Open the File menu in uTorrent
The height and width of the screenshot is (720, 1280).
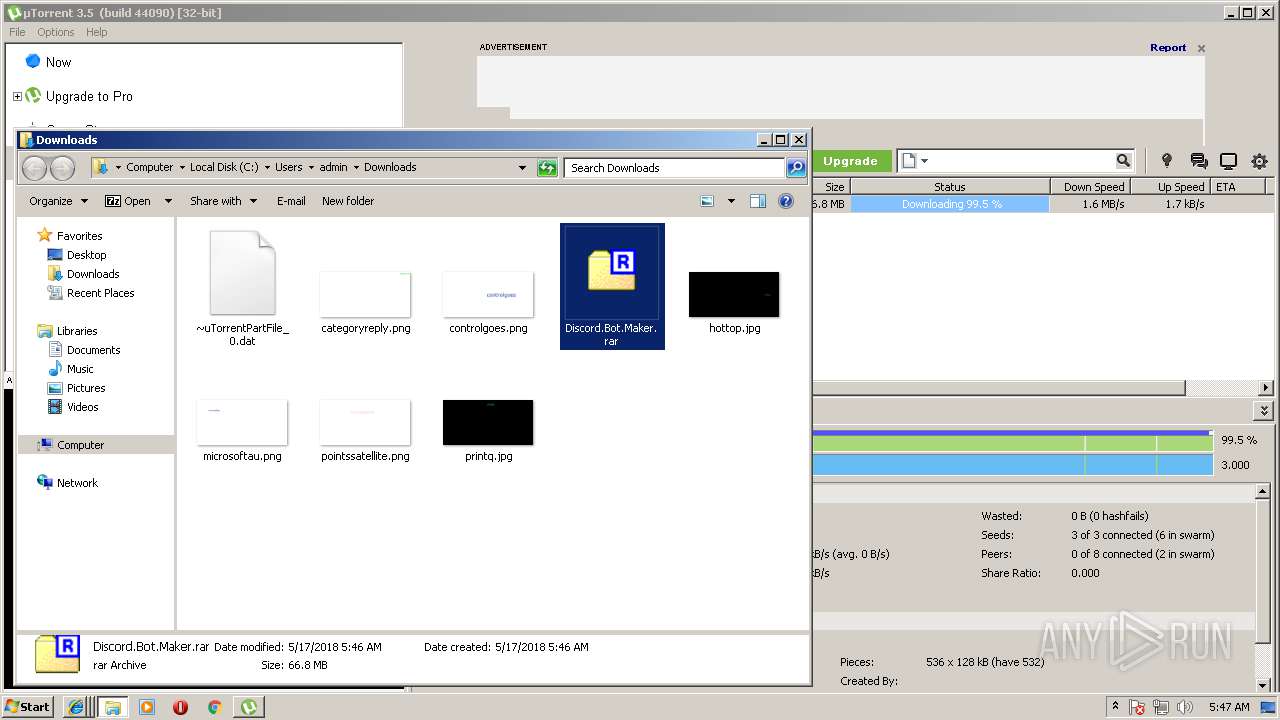(17, 32)
